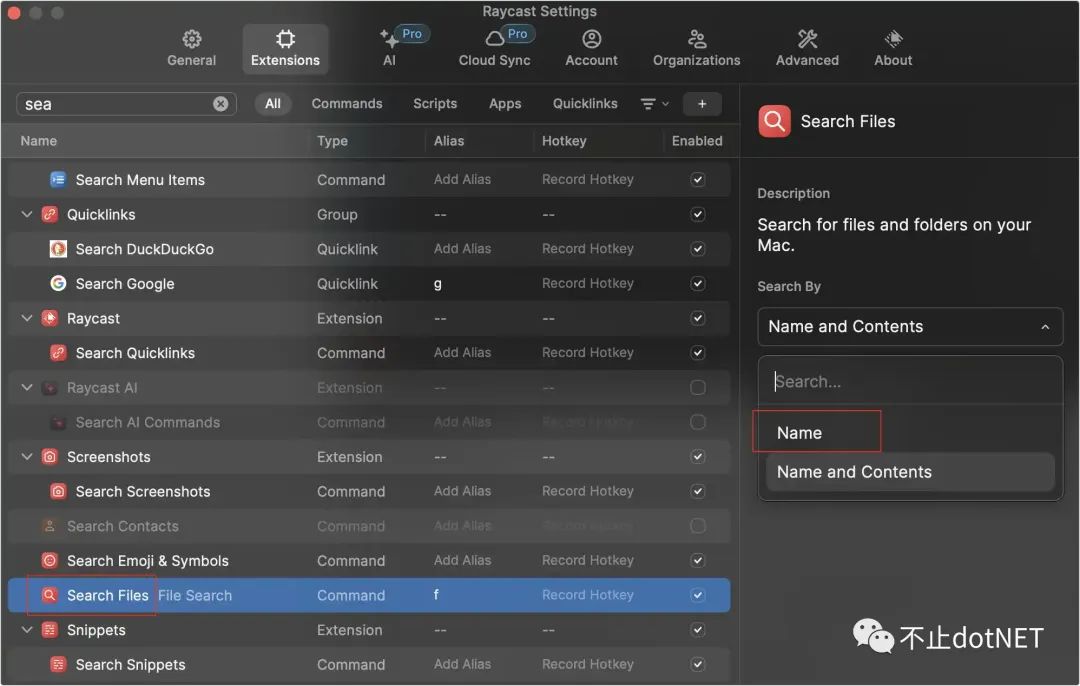Click the Search Files row icon
Image resolution: width=1080 pixels, height=686 pixels.
click(x=50, y=595)
